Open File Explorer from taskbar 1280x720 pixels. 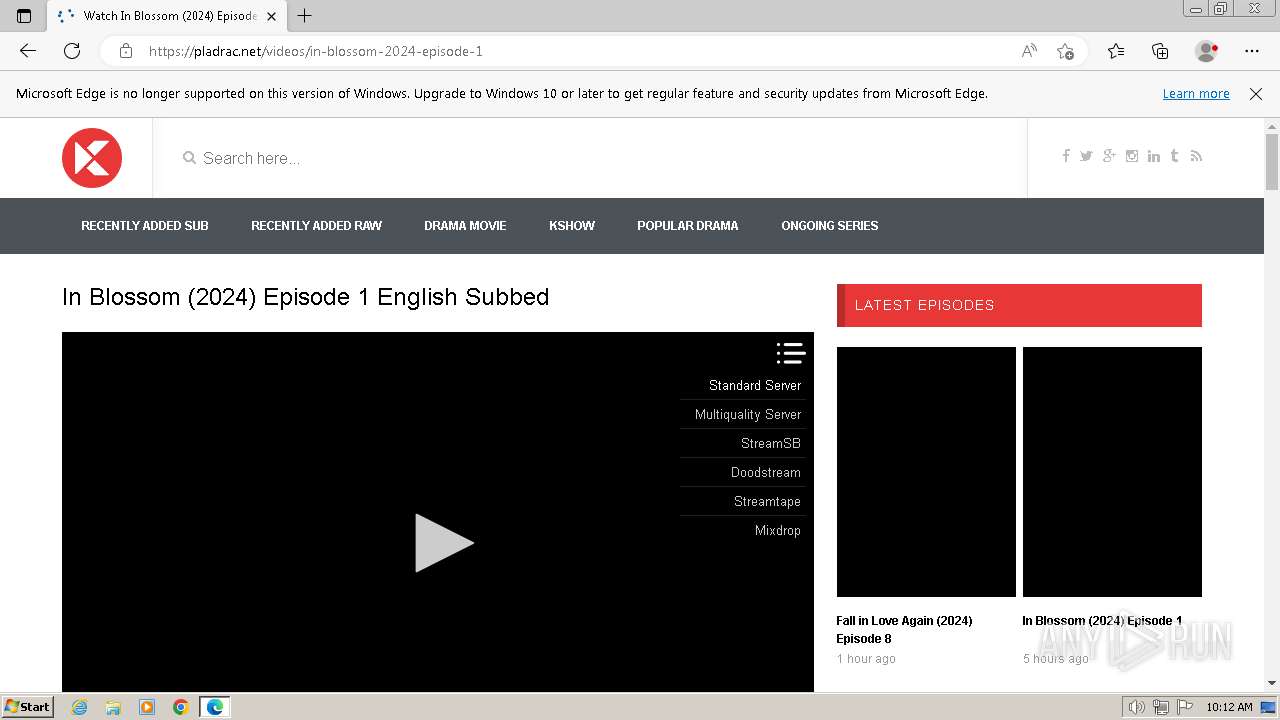[x=113, y=707]
